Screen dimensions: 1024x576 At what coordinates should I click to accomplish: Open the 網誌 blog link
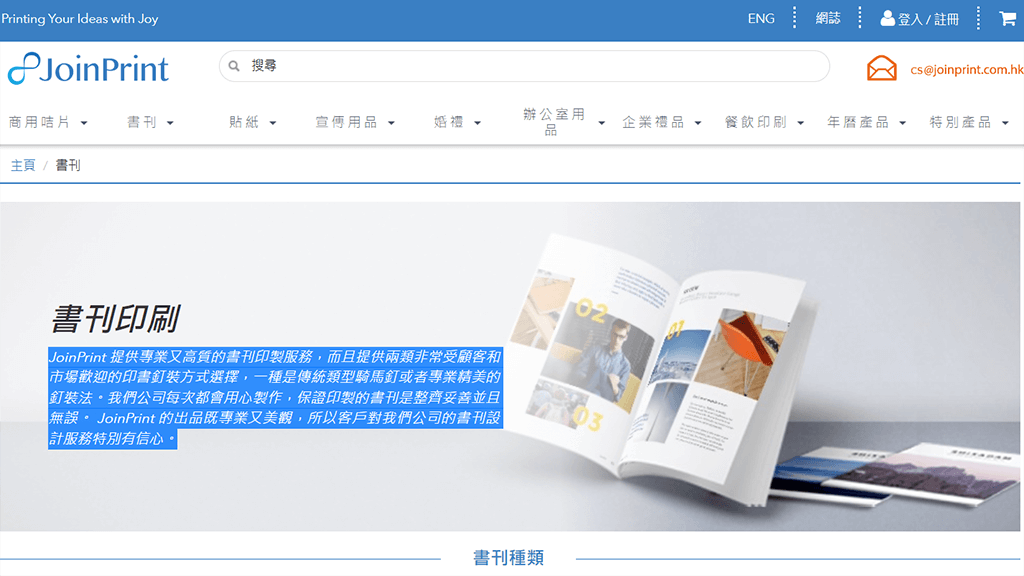pyautogui.click(x=827, y=18)
